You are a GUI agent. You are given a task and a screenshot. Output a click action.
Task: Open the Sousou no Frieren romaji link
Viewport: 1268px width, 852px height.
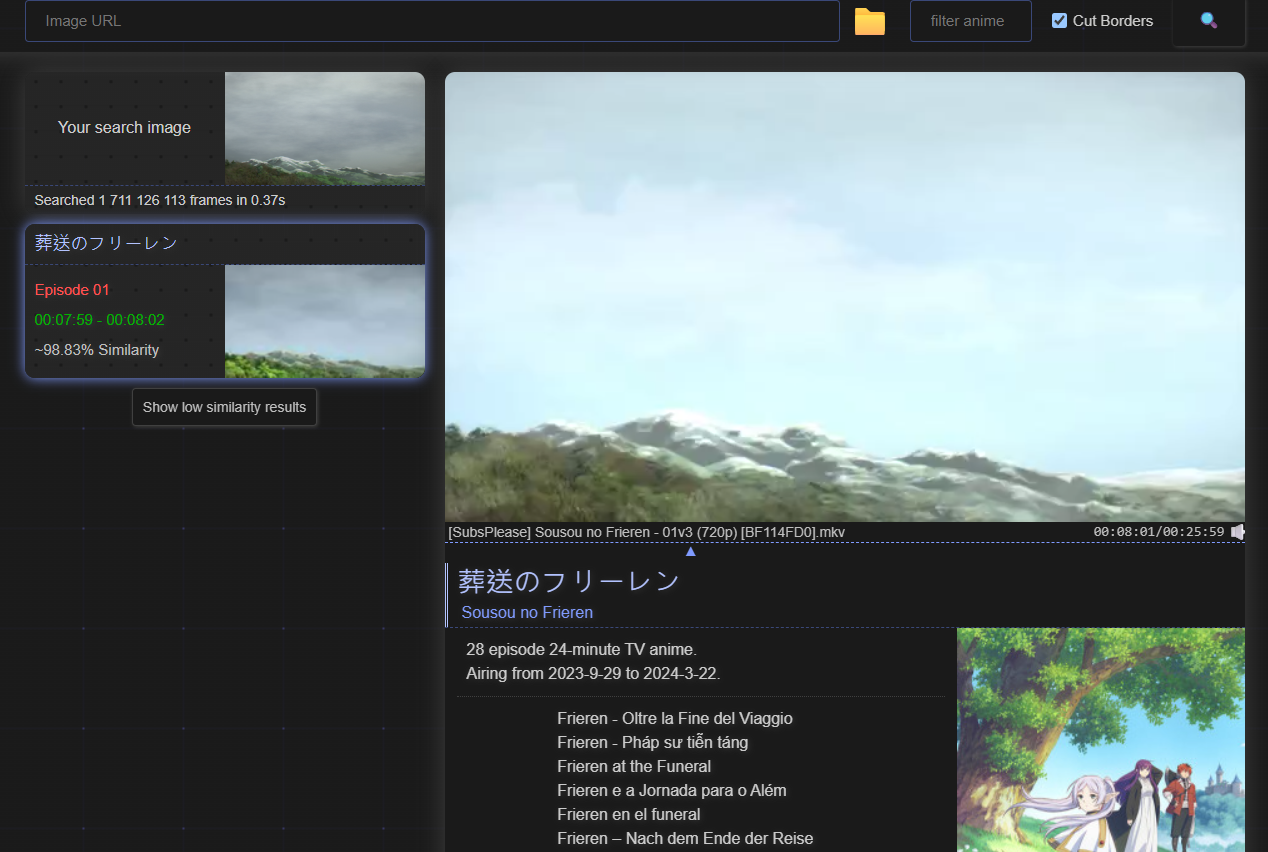coord(527,612)
